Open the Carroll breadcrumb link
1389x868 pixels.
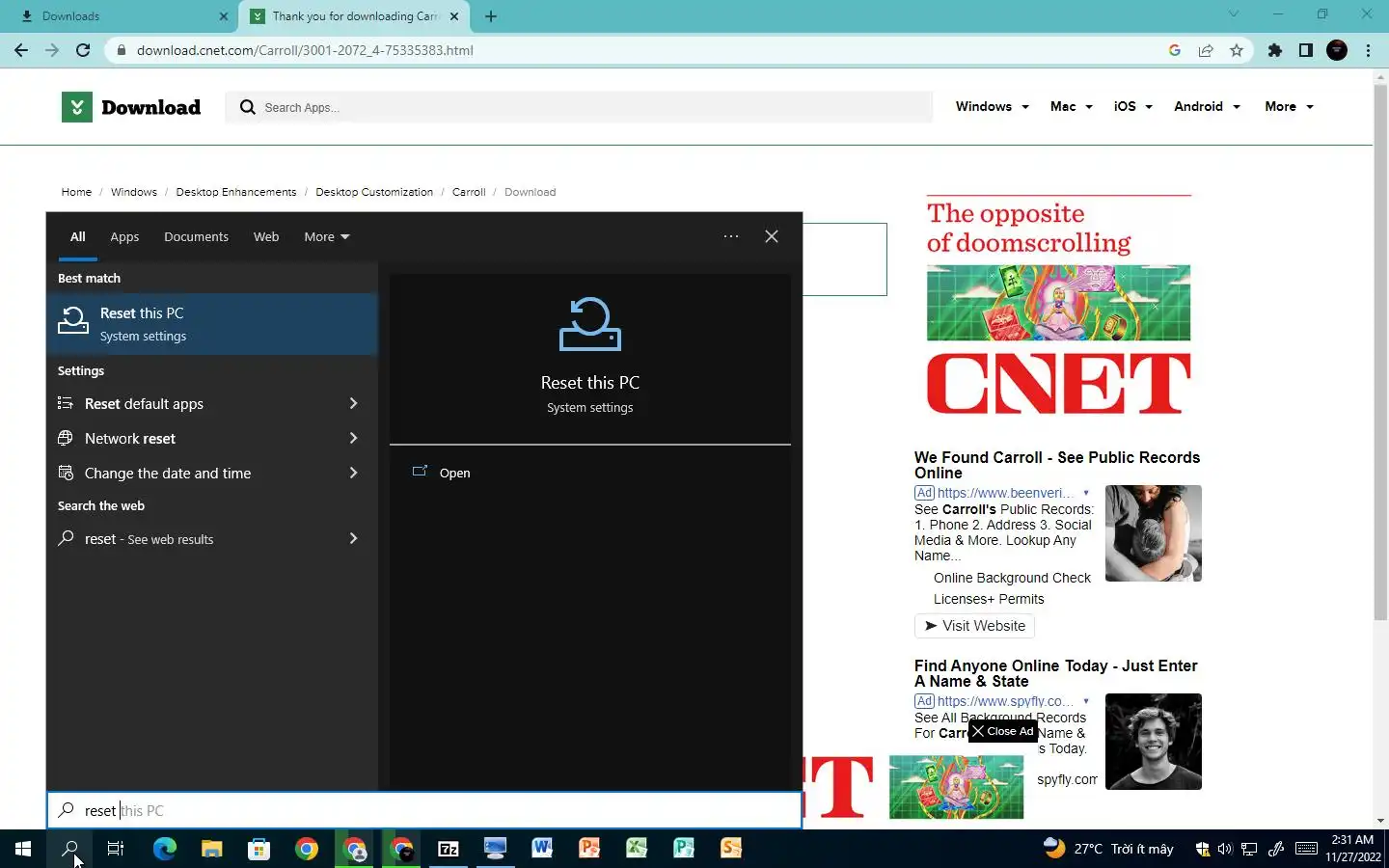click(x=469, y=192)
